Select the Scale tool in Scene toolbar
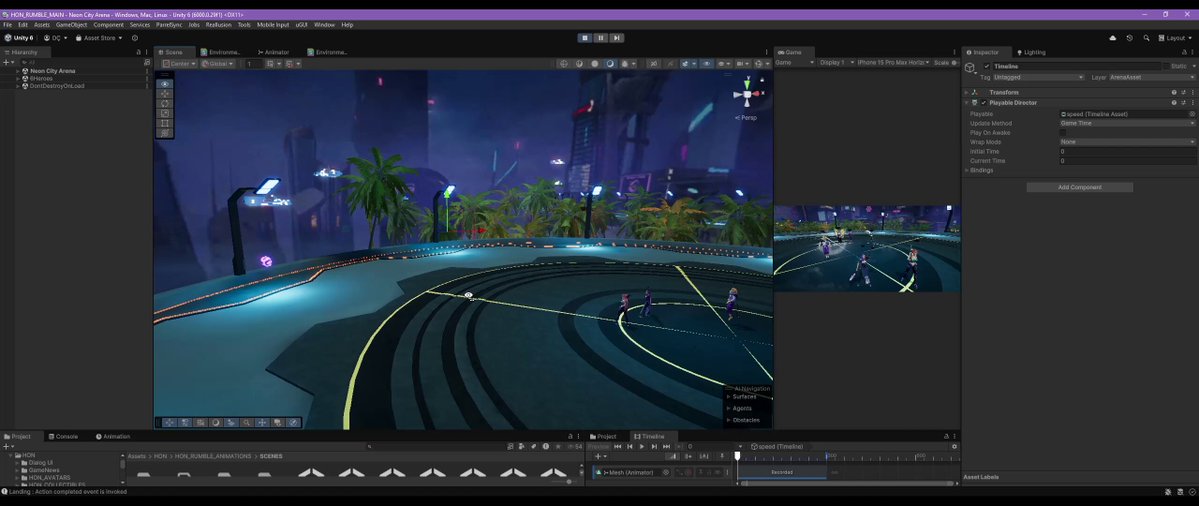The height and width of the screenshot is (506, 1199). (164, 113)
